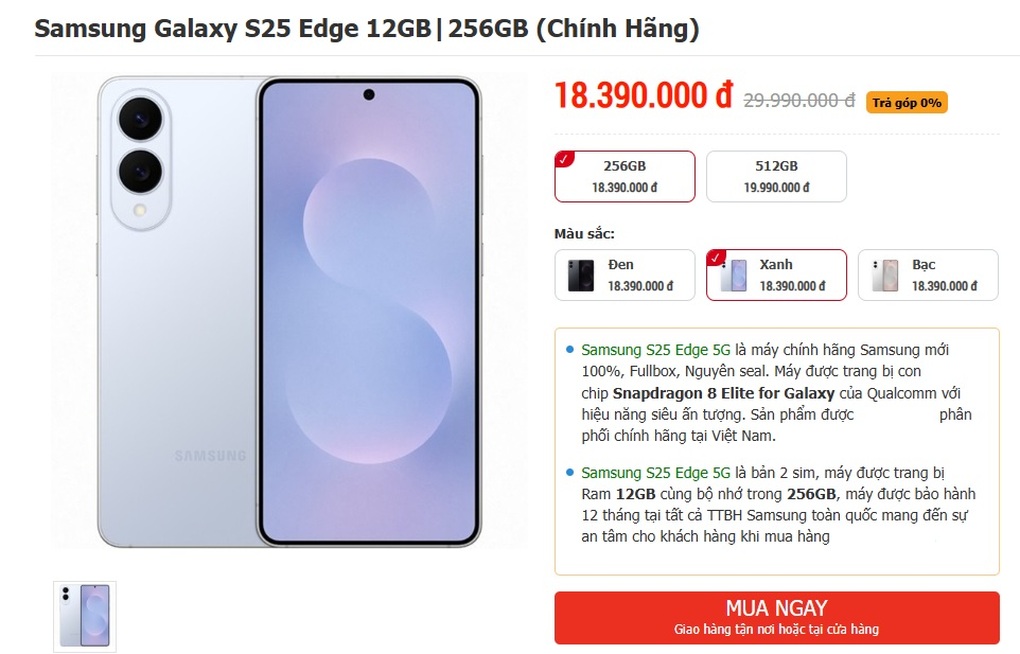Image resolution: width=1020 pixels, height=654 pixels.
Task: Click the Trả góp 0% badge
Action: pos(904,101)
